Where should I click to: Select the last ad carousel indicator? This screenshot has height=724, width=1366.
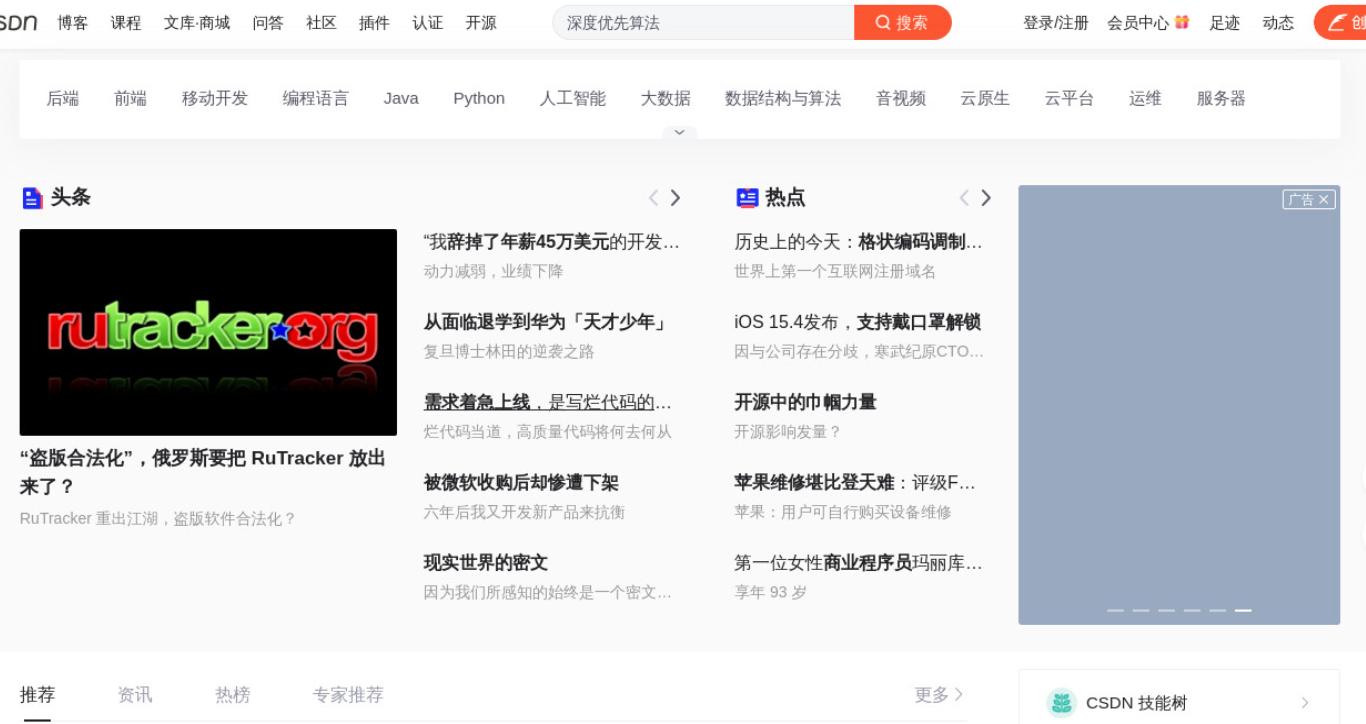coord(1243,610)
